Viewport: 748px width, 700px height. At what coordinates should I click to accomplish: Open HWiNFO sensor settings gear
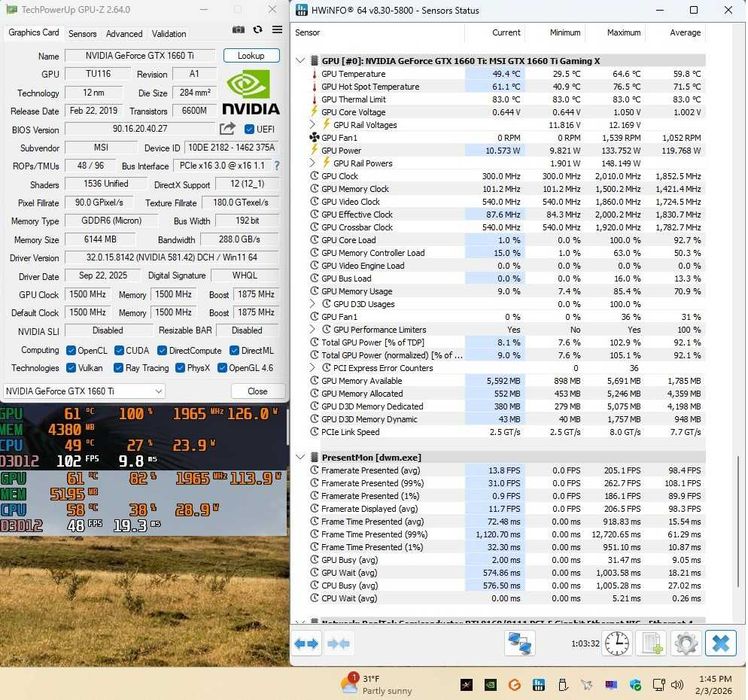686,643
